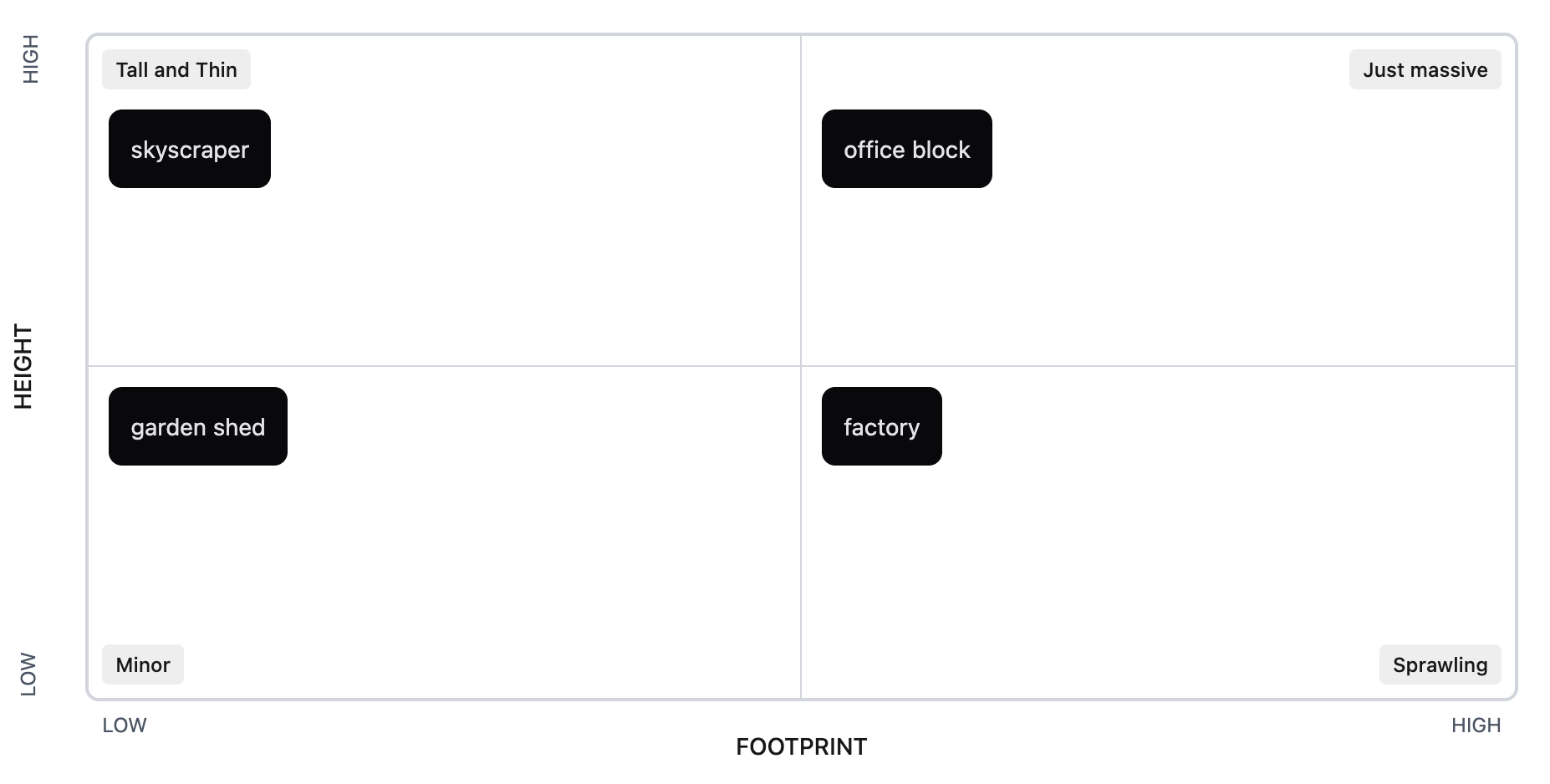Click the Tall and Thin quadrant label
1550x784 pixels.
tap(176, 69)
